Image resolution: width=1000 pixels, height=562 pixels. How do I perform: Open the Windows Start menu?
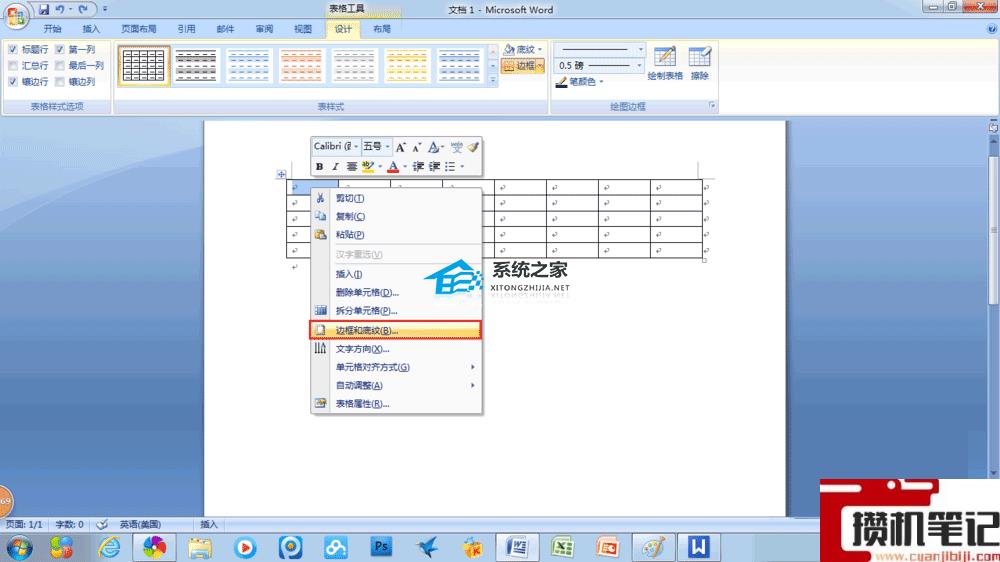[x=18, y=547]
